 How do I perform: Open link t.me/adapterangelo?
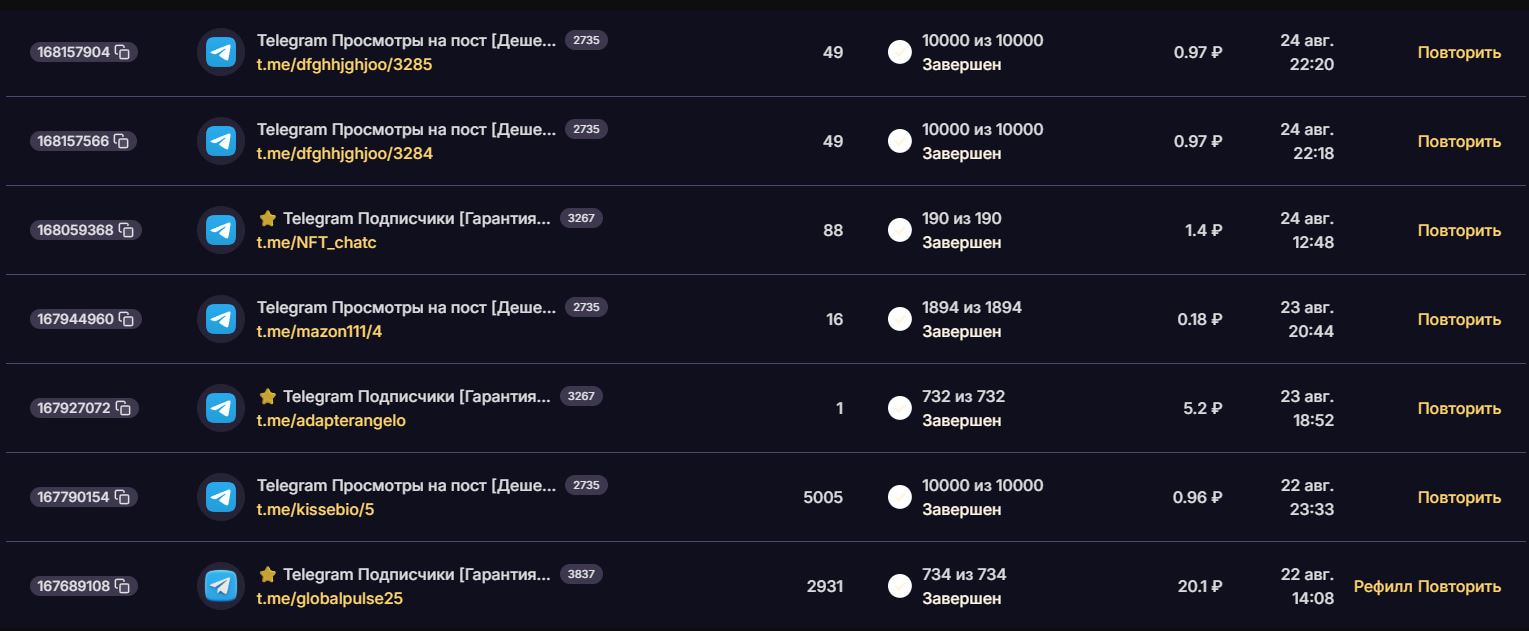[x=331, y=420]
